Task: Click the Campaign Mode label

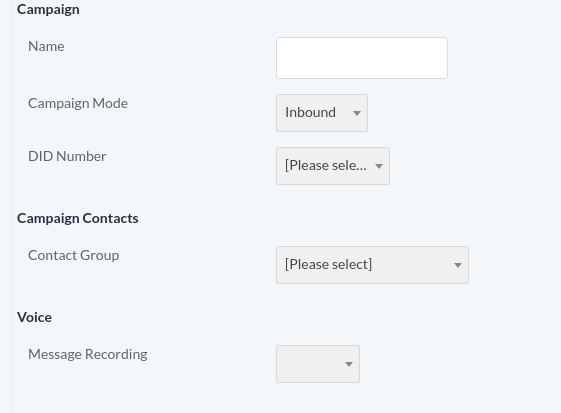Action: [x=78, y=103]
